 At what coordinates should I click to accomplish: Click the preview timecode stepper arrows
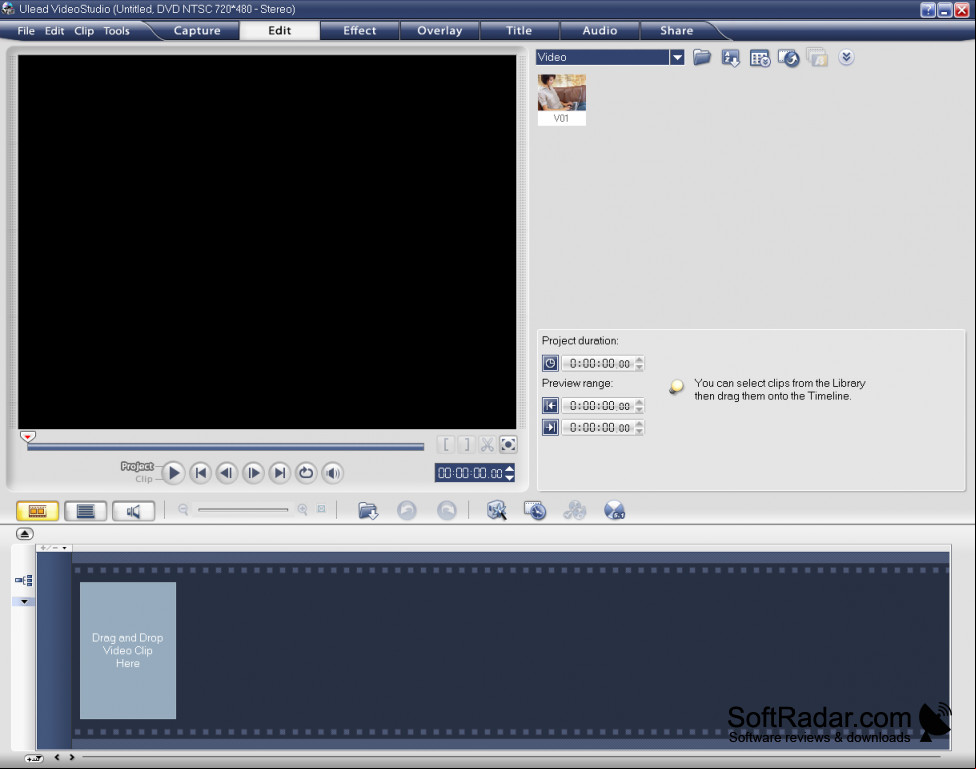tap(510, 473)
